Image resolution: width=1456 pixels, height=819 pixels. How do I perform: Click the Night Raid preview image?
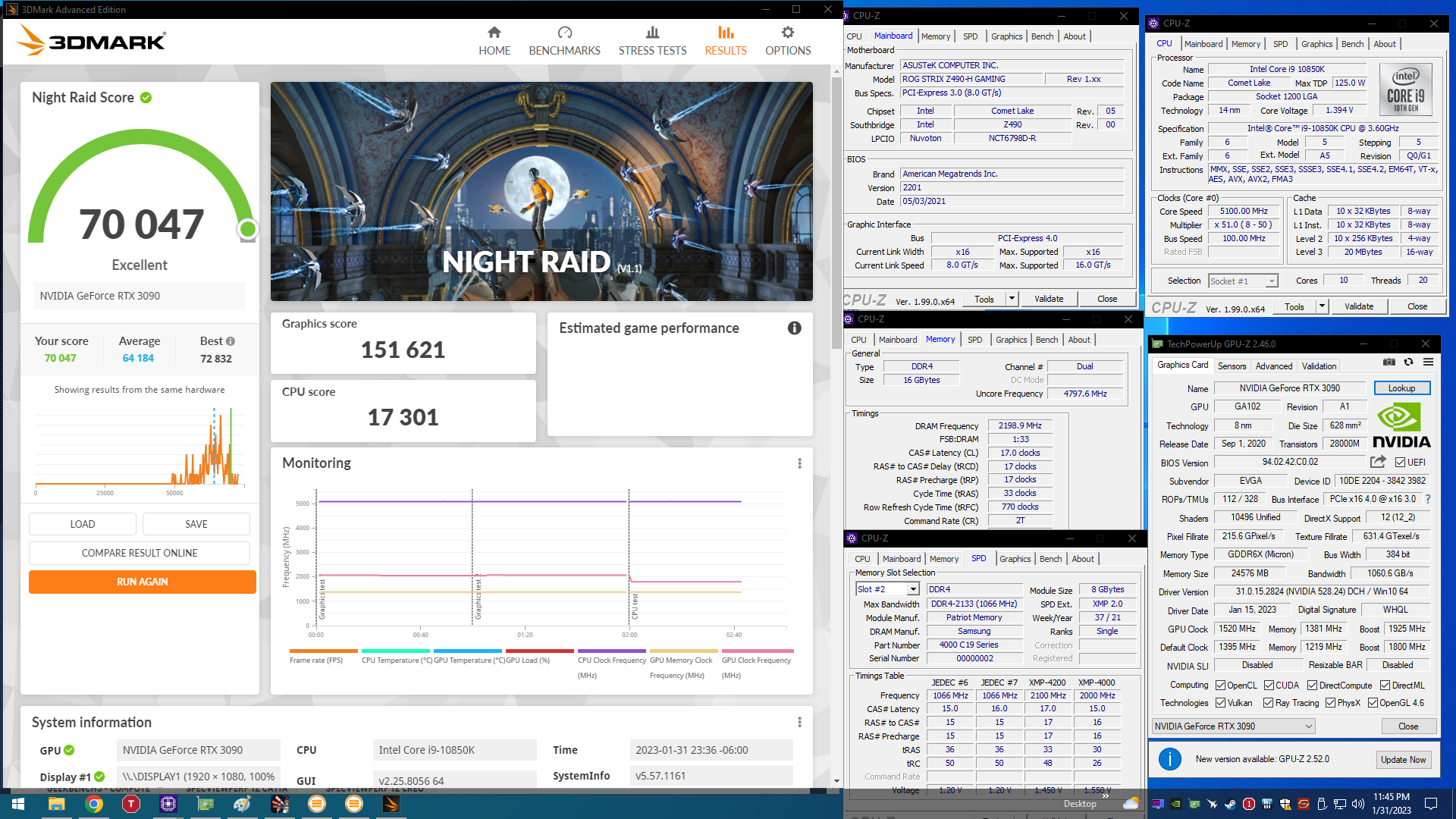[541, 191]
